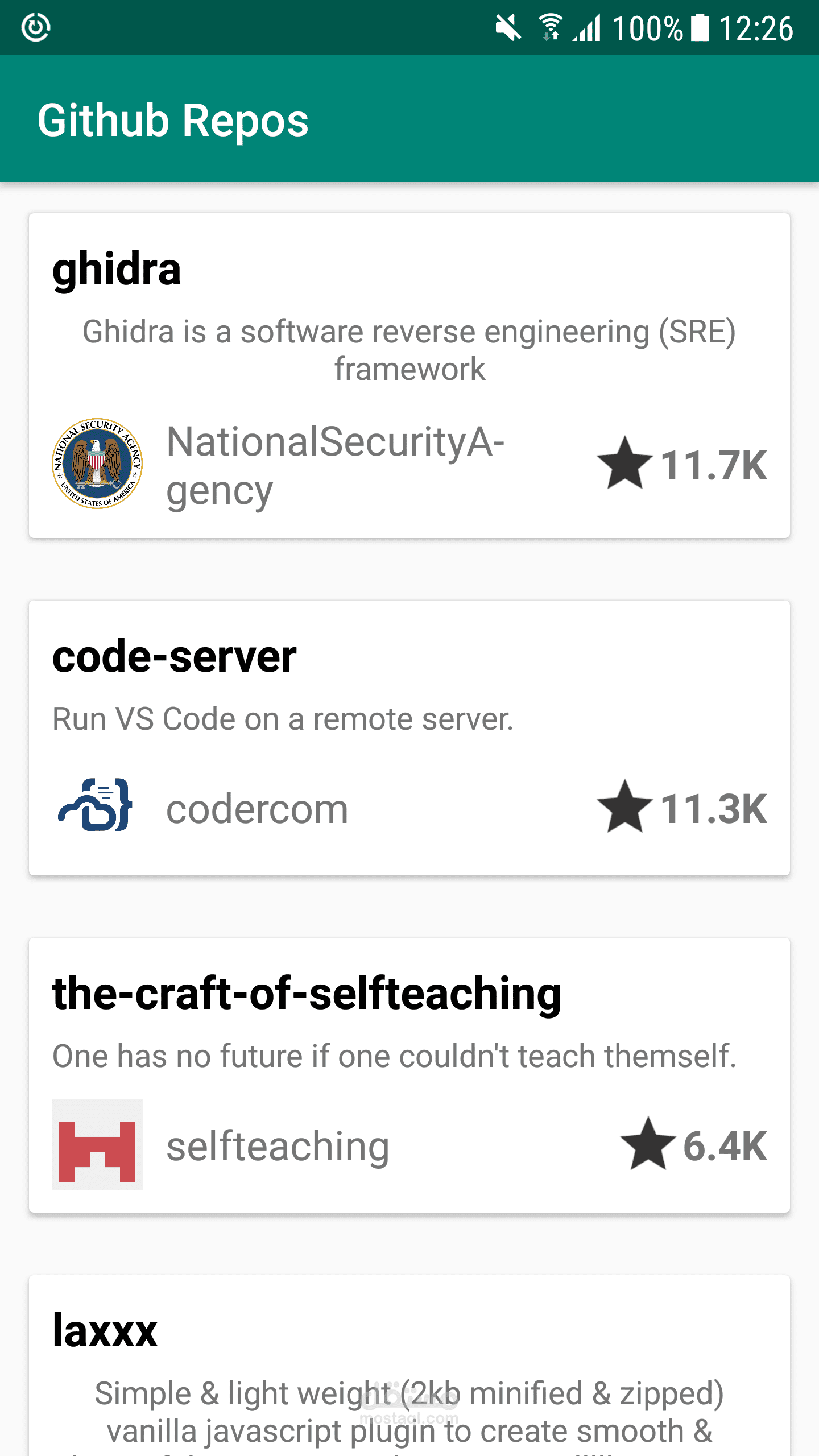Open the laxxx repository title
Image resolution: width=819 pixels, height=1456 pixels.
pyautogui.click(x=105, y=1330)
